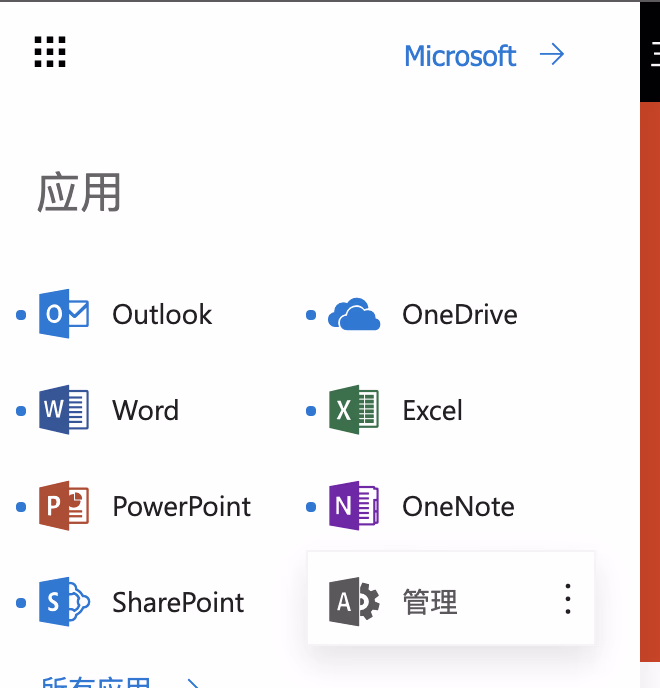Open the blue Word icon
Screen dimensions: 660x688
click(x=64, y=410)
